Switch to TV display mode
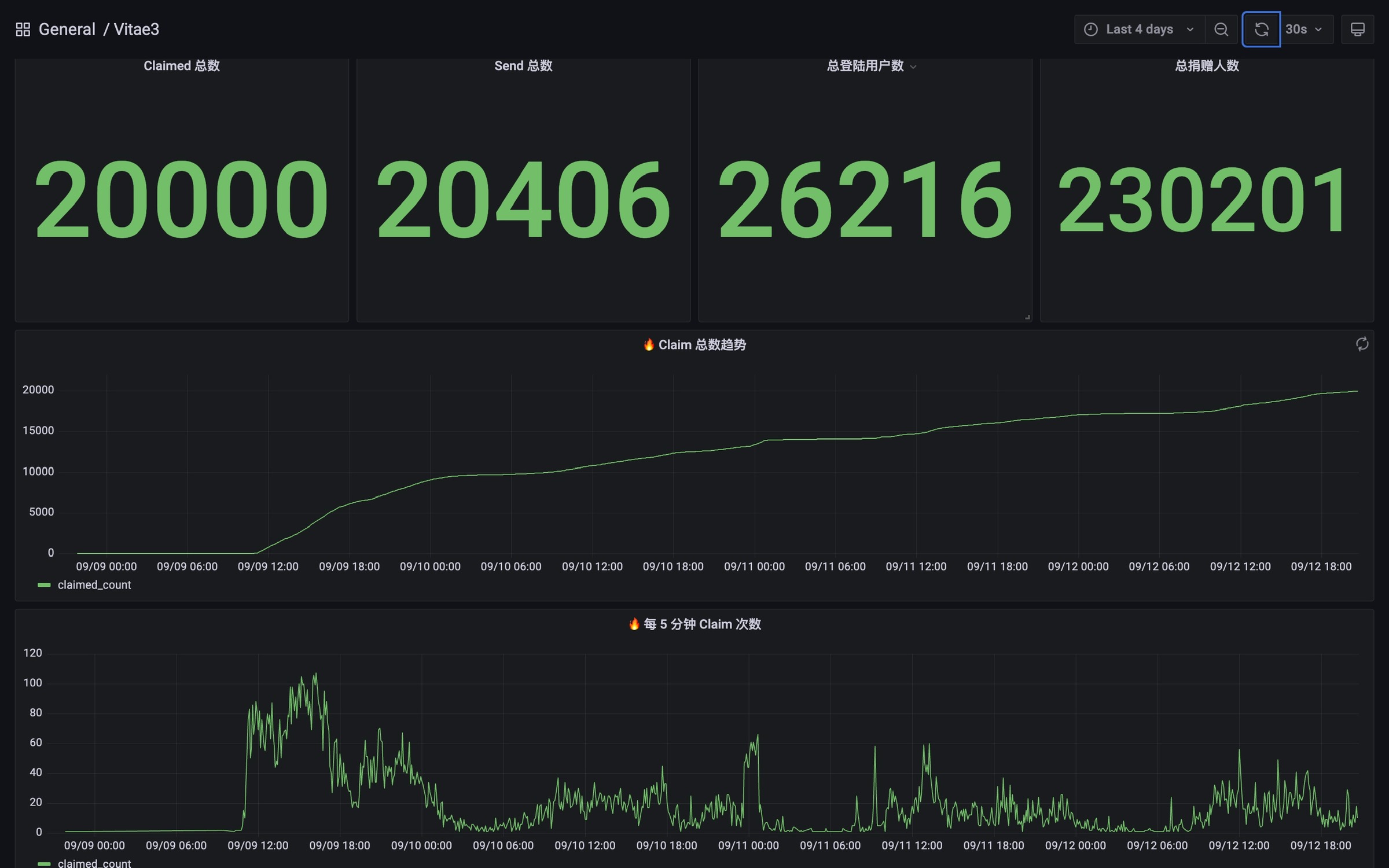Image resolution: width=1389 pixels, height=868 pixels. [1357, 30]
